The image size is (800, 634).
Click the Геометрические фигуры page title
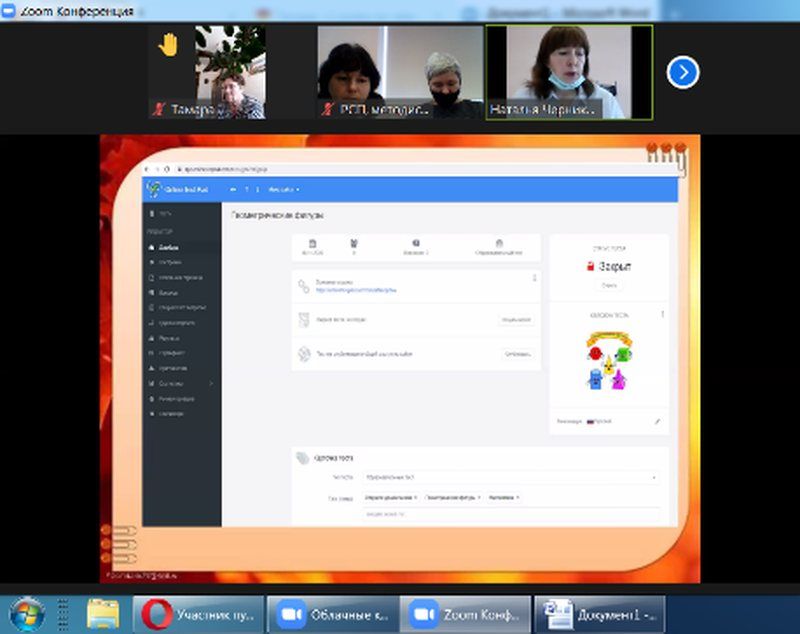tap(277, 215)
